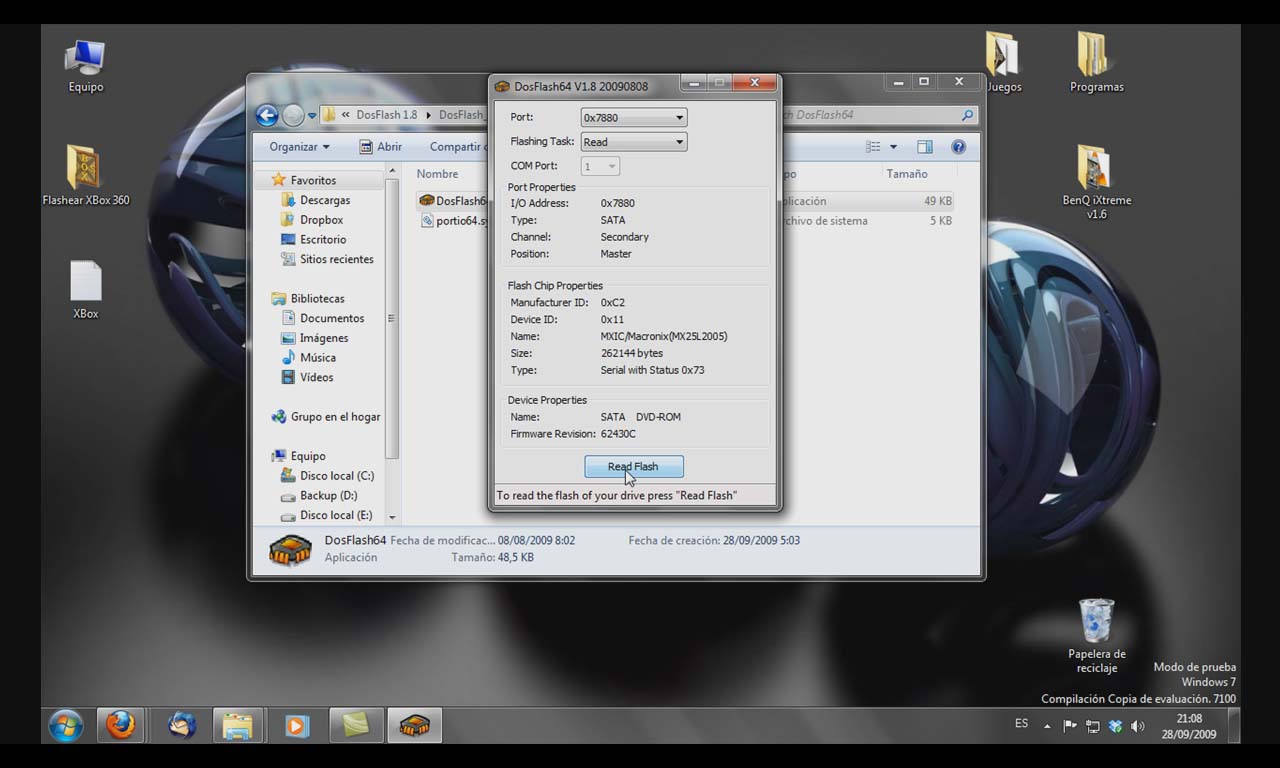Click the search magnifier in Explorer
1280x768 pixels.
(967, 115)
